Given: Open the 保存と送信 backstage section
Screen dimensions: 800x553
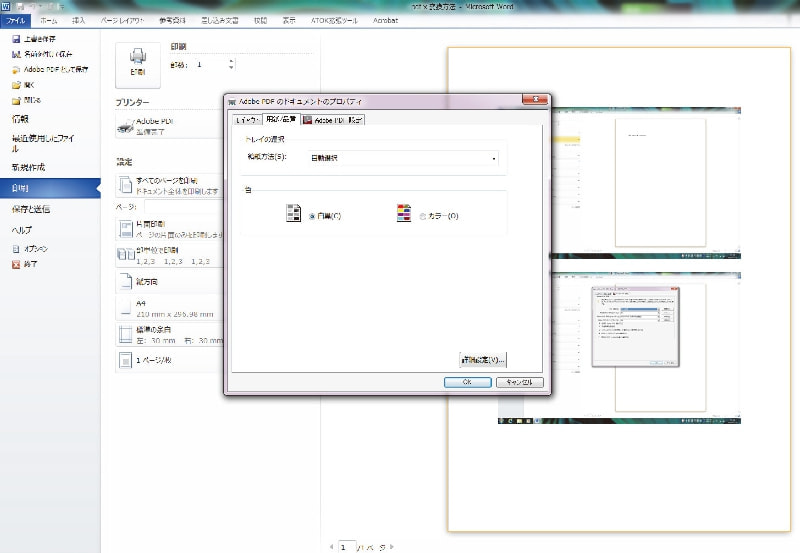Looking at the screenshot, I should (x=31, y=209).
